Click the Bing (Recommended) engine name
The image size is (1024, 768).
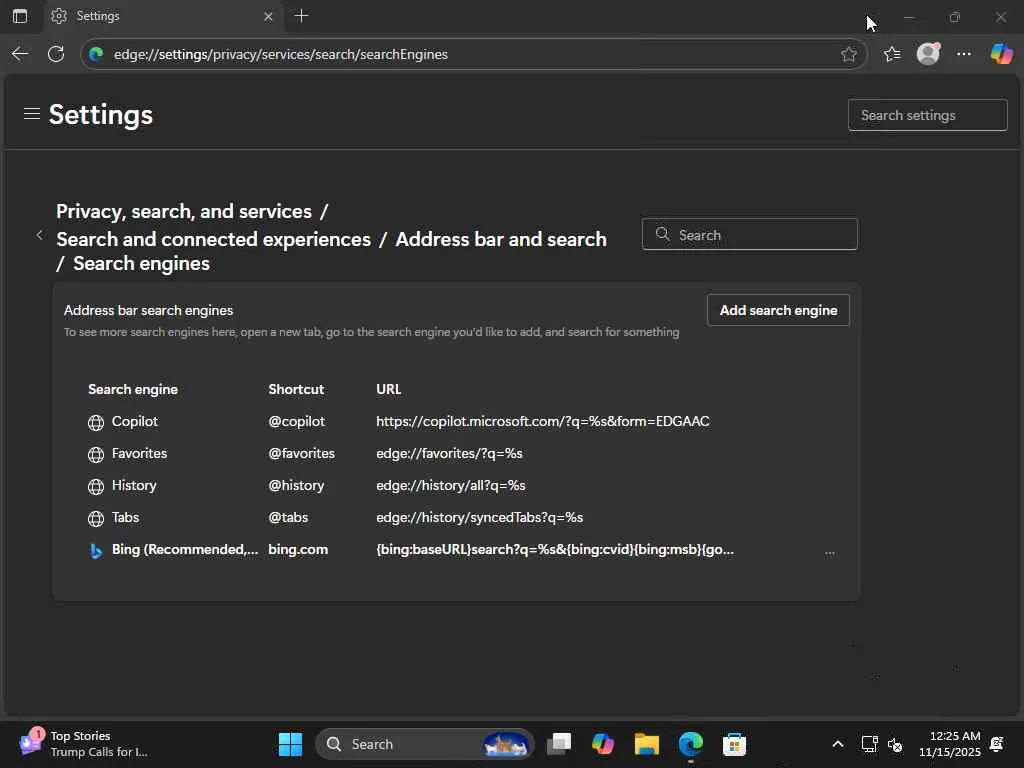click(x=185, y=549)
